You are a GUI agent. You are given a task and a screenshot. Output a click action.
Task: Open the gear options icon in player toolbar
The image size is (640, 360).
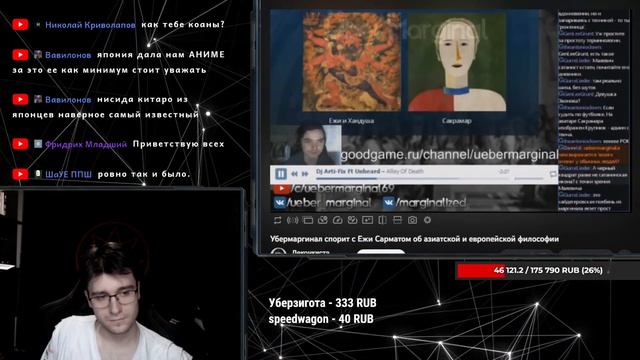[x=427, y=220]
